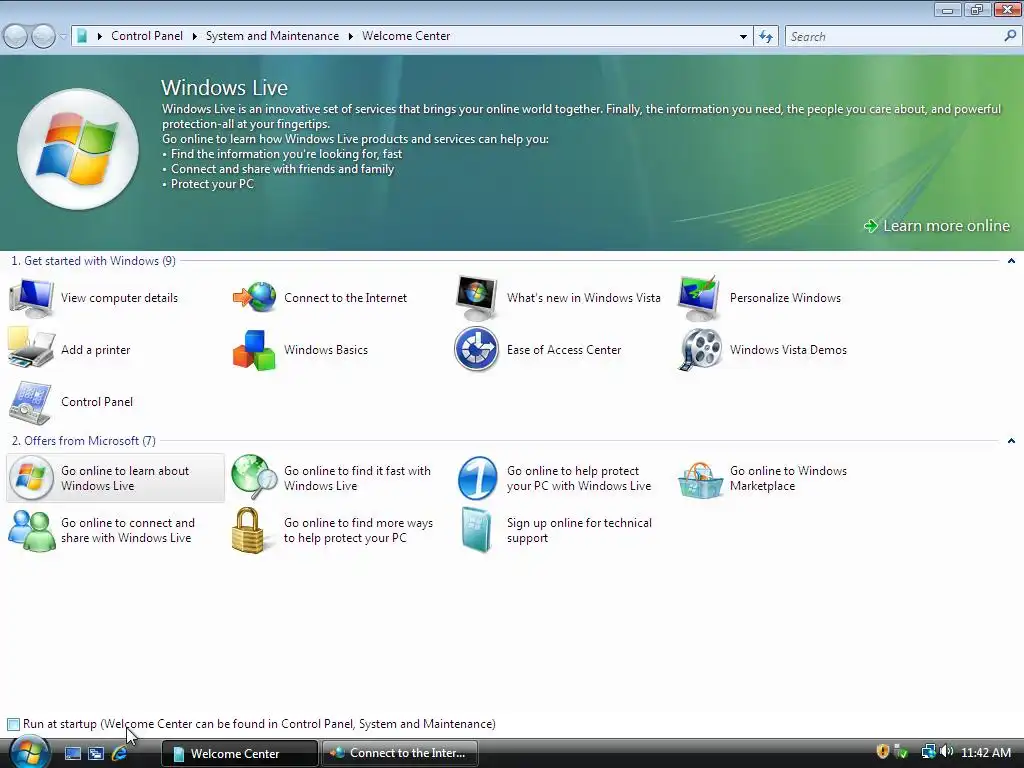The image size is (1024, 768).
Task: Click the padlock icon for more protection ways
Action: [248, 530]
